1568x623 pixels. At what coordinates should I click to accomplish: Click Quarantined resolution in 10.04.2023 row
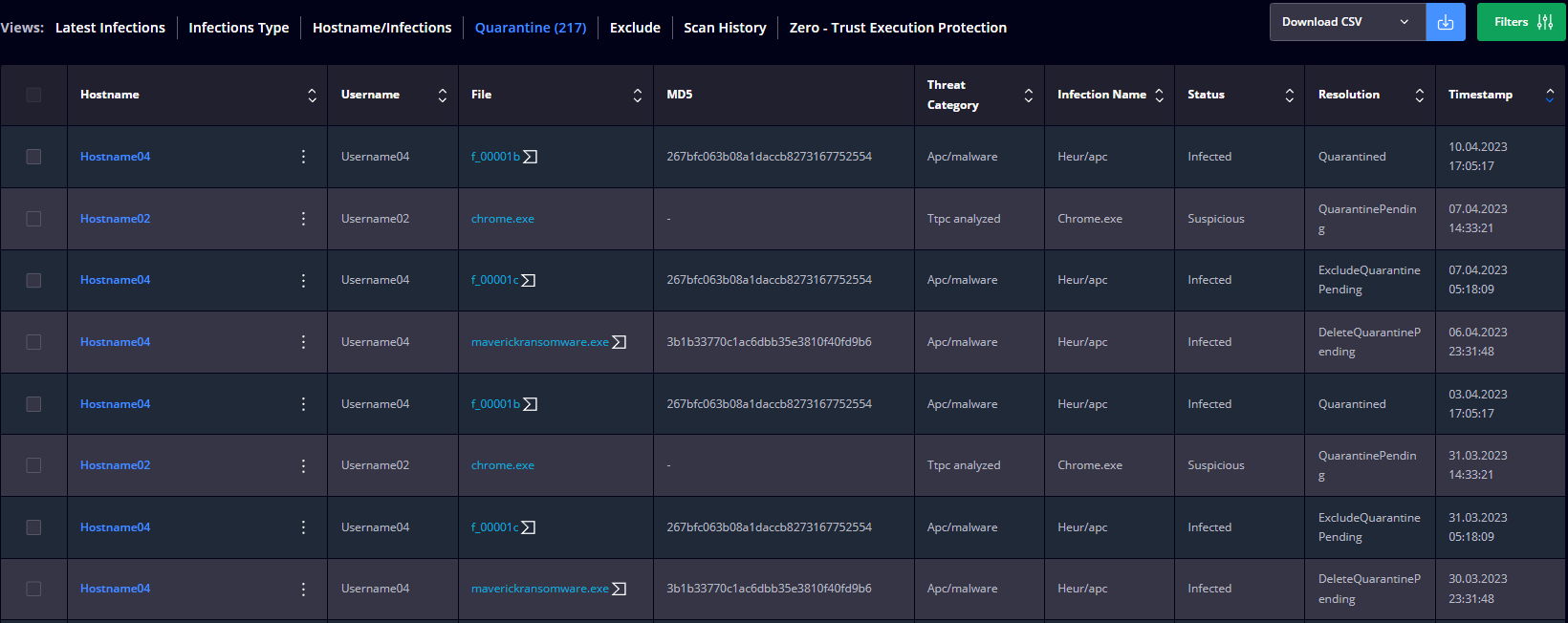(x=1352, y=157)
